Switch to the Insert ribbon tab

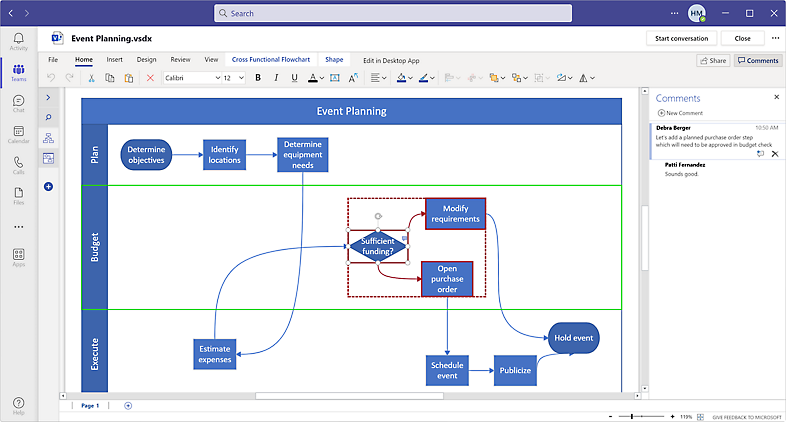115,60
